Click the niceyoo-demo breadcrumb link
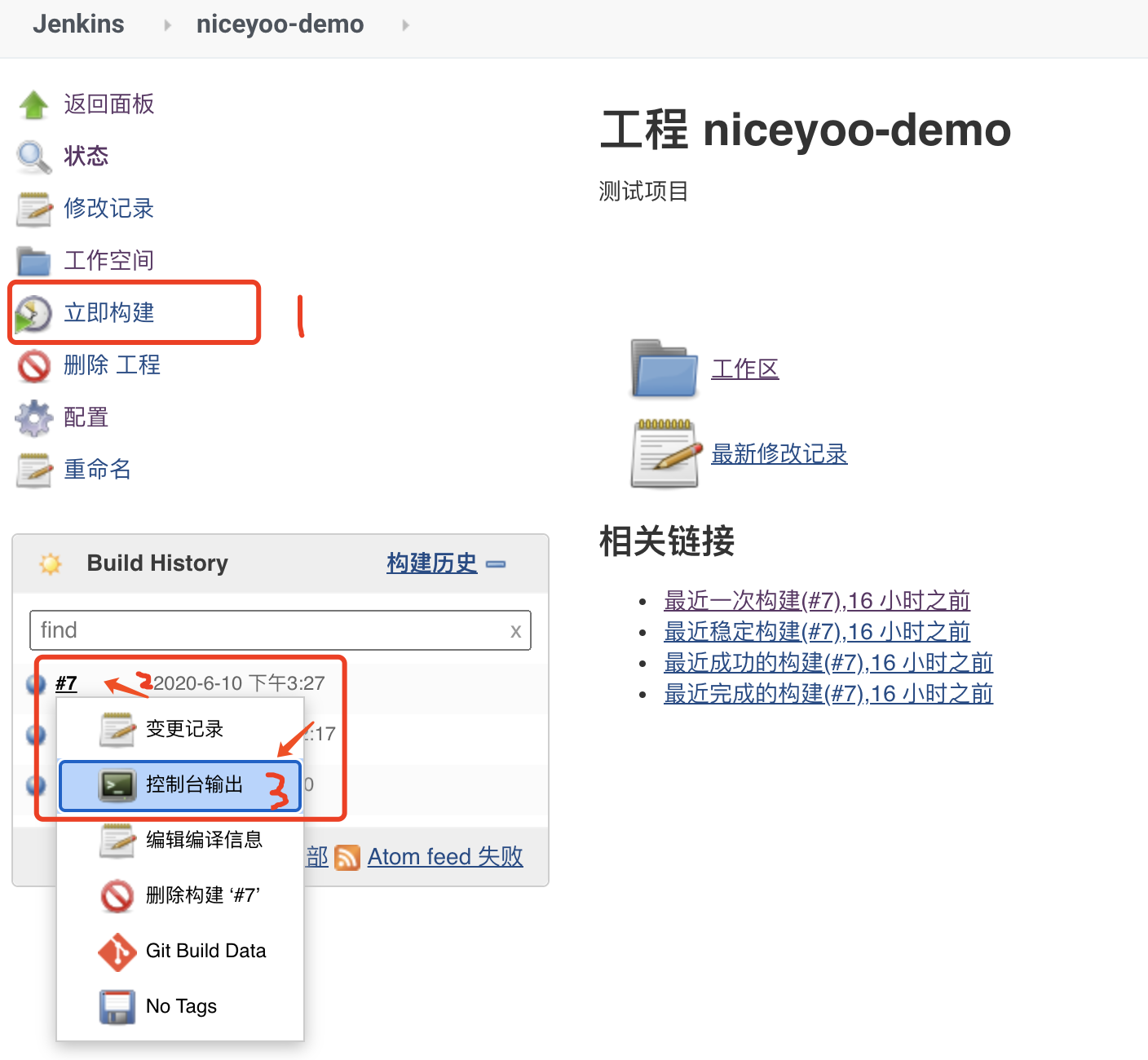Screen dimensions: 1148x1060 [x=280, y=24]
